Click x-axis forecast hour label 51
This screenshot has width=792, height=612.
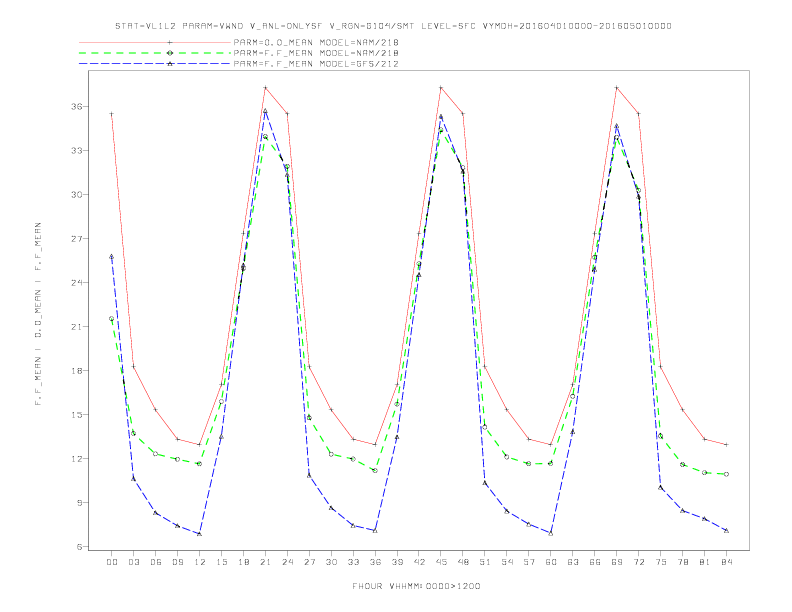[485, 562]
